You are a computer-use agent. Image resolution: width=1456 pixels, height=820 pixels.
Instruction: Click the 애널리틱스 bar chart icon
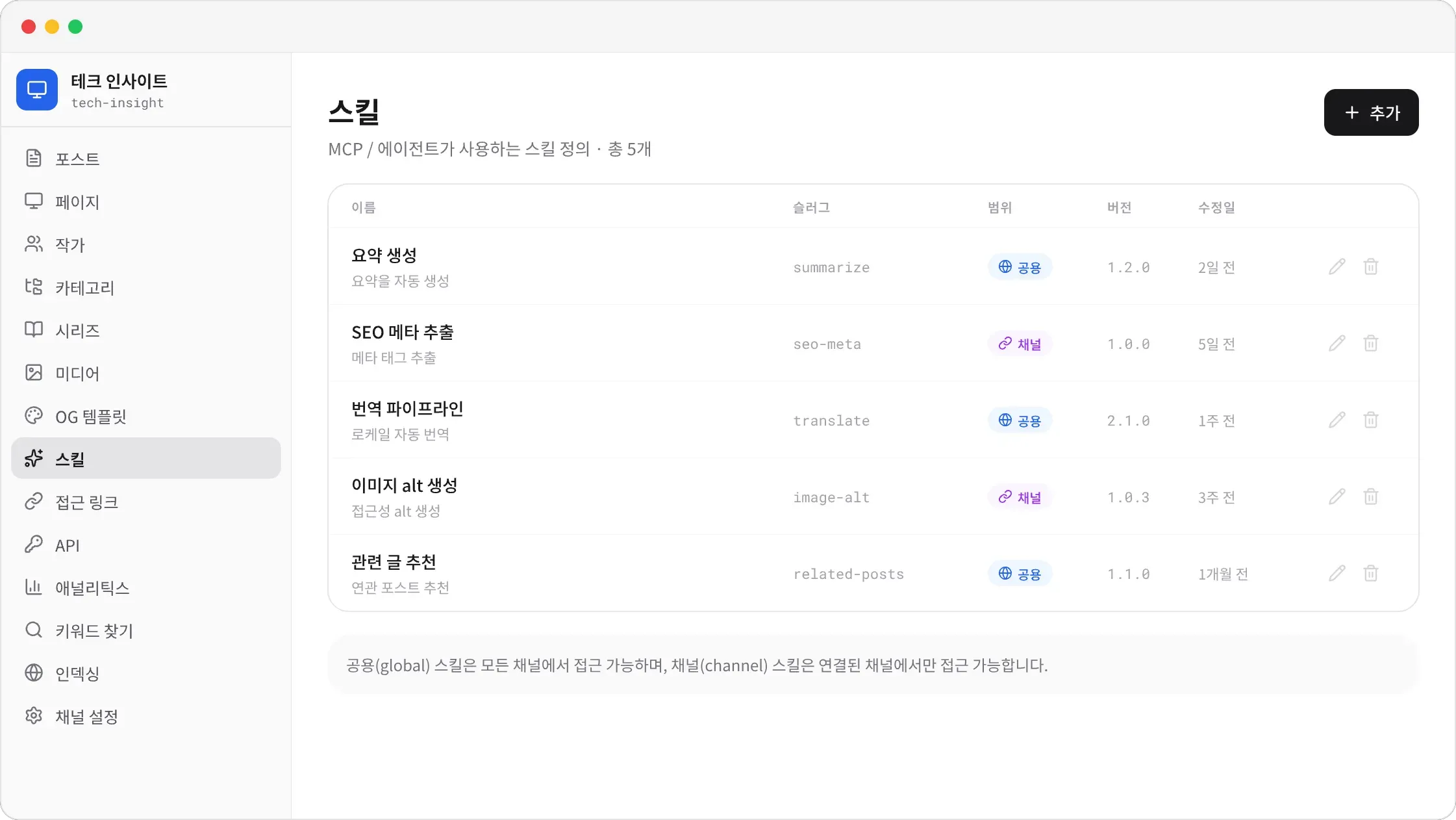click(34, 587)
